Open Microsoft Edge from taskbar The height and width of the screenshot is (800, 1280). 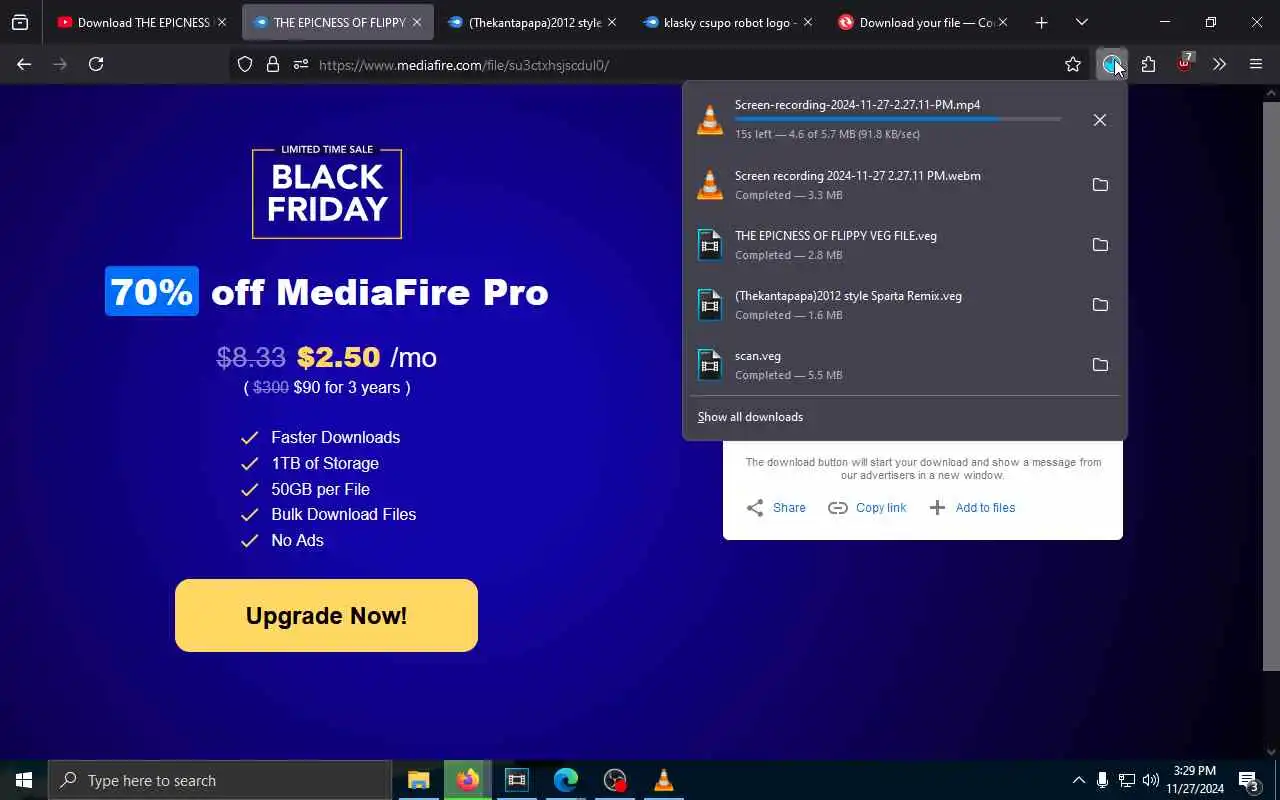566,780
